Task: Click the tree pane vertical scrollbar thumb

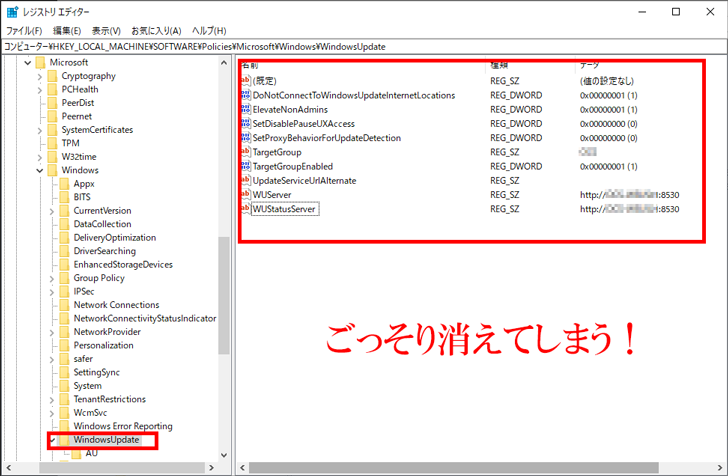Action: [224, 295]
